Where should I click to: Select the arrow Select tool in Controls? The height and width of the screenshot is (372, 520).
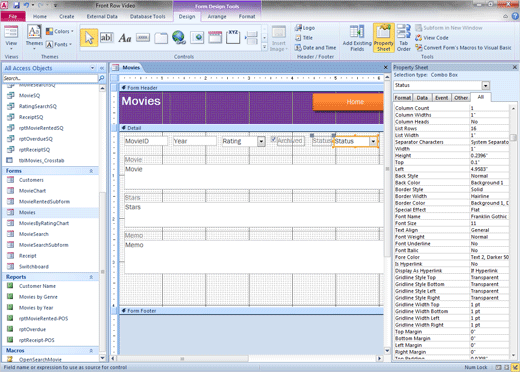click(x=89, y=38)
